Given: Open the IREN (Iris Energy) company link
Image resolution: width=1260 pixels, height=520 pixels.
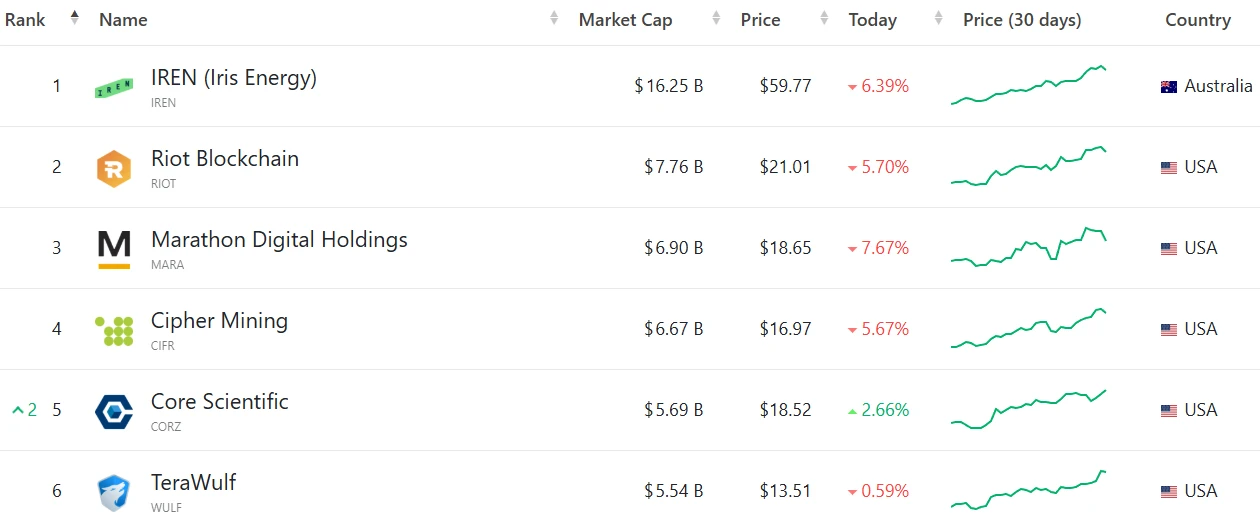Looking at the screenshot, I should 233,77.
